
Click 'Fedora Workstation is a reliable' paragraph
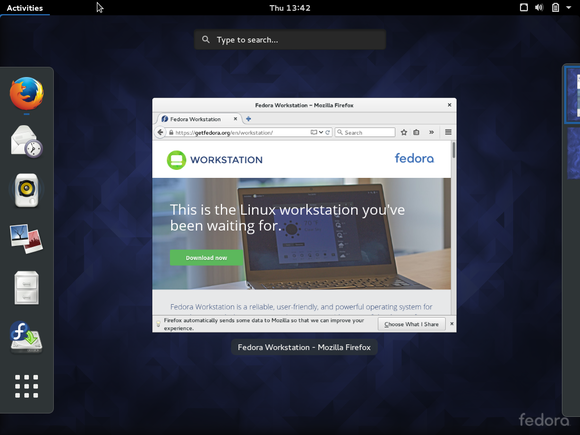[301, 307]
